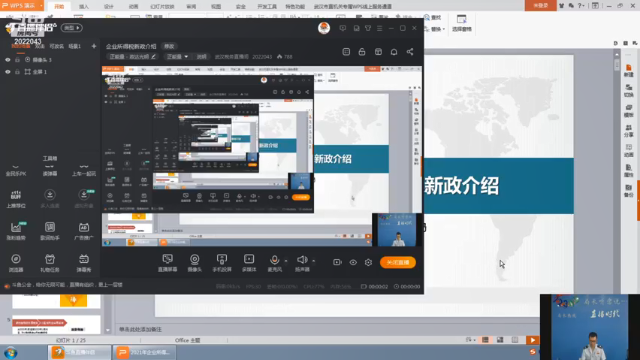This screenshot has width=640, height=360.
Task: Toggle the lock on camera 3 source
Action: (x=17, y=60)
